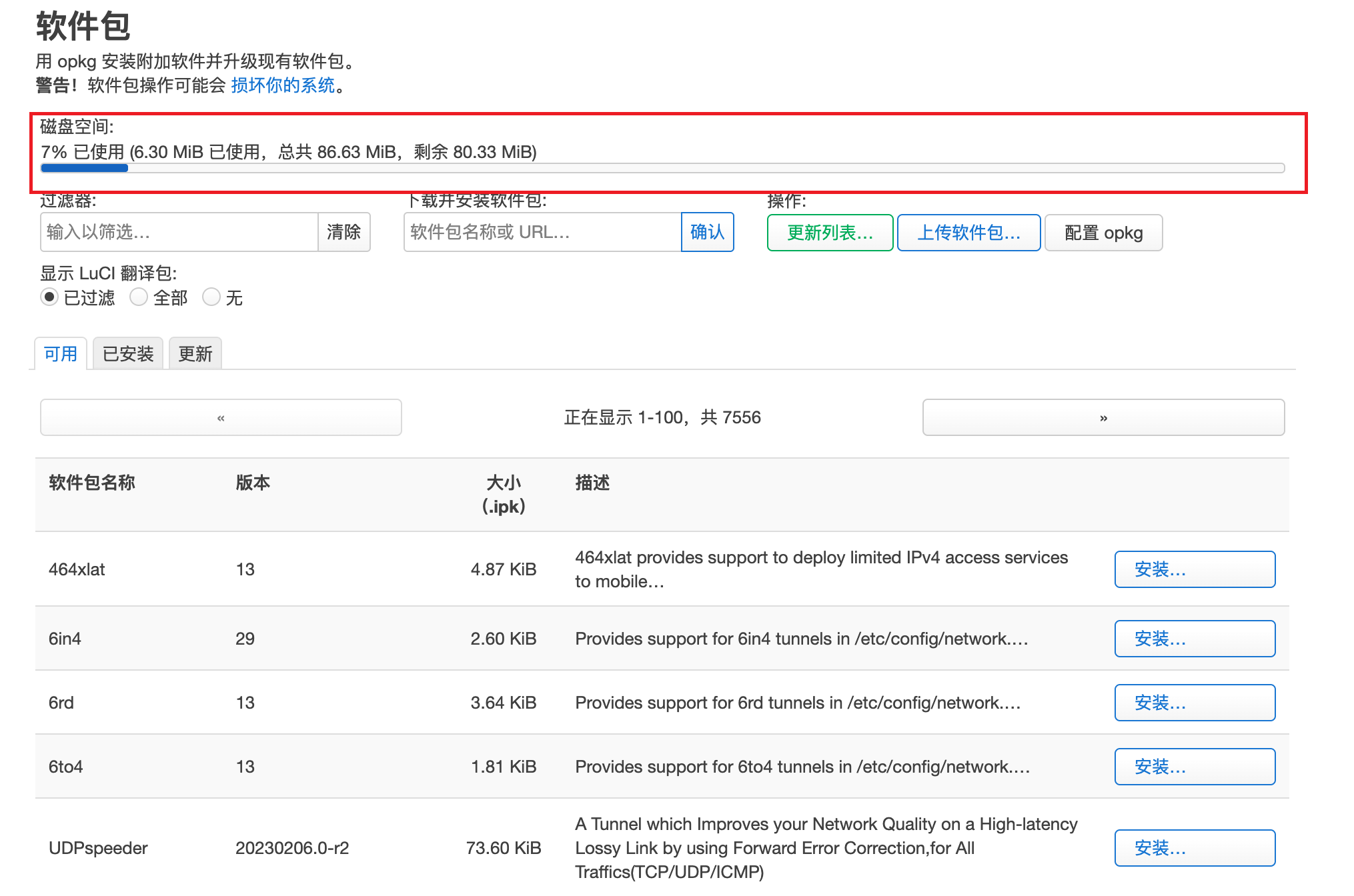Open the 配置 opkg settings

[1103, 233]
